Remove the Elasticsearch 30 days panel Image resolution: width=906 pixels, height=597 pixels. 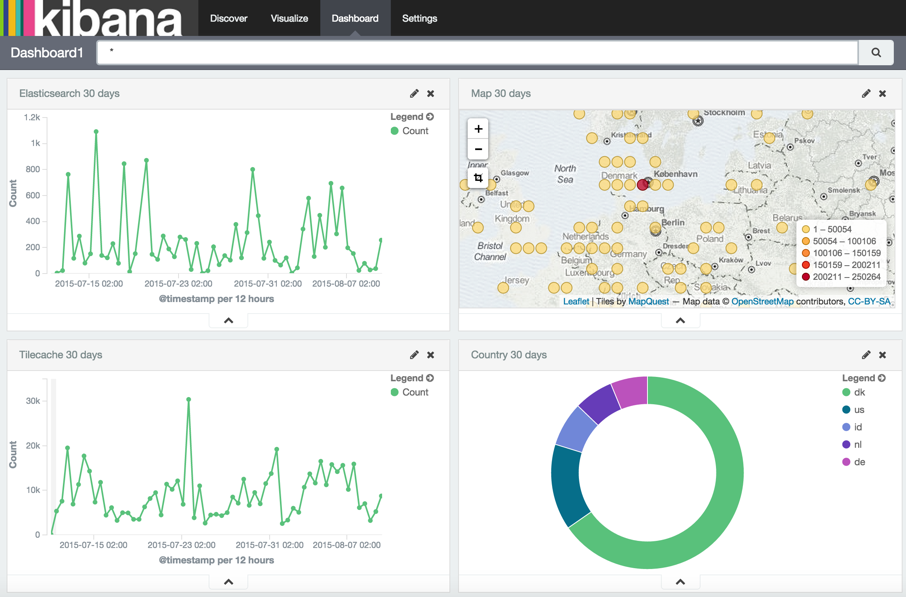[431, 94]
